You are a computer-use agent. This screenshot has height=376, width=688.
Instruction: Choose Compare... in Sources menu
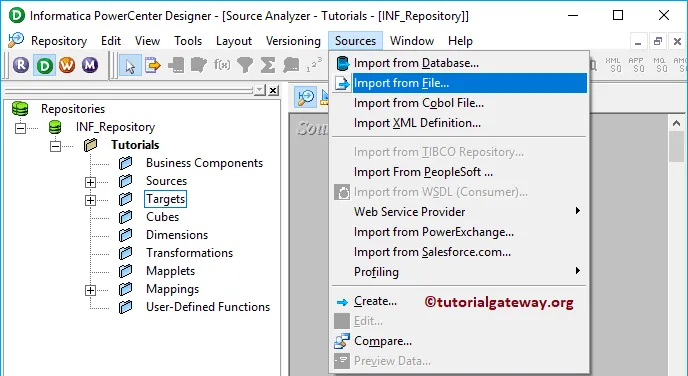coord(459,341)
